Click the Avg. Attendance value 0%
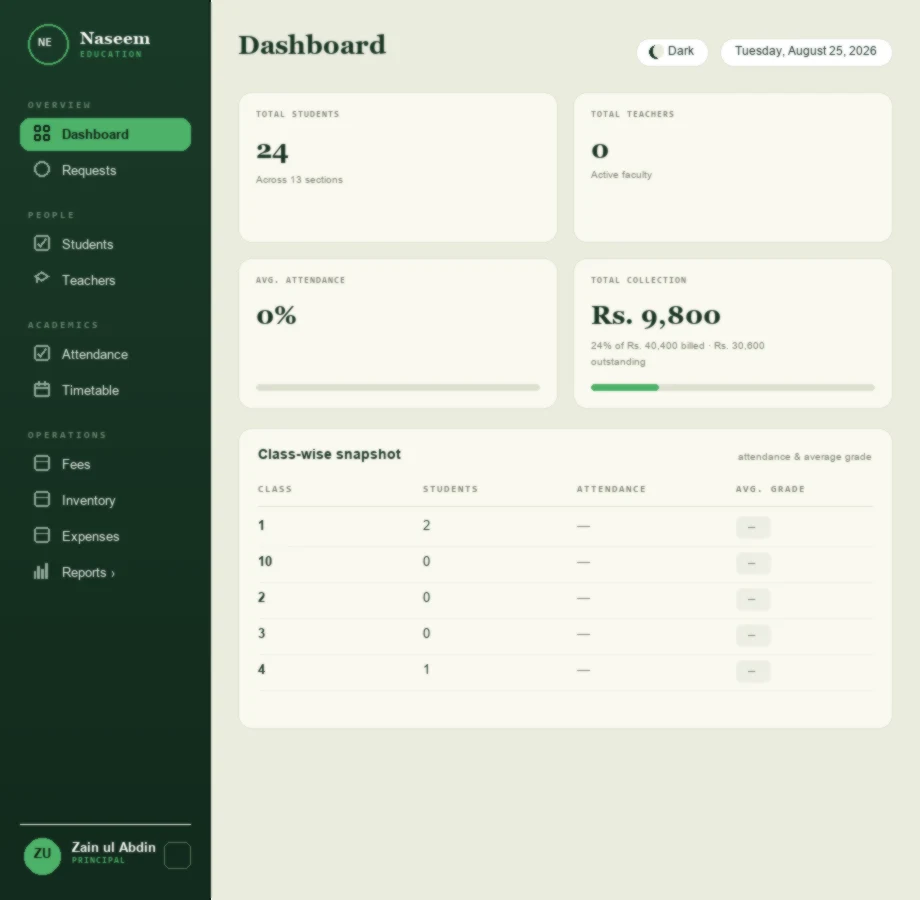 (x=276, y=316)
